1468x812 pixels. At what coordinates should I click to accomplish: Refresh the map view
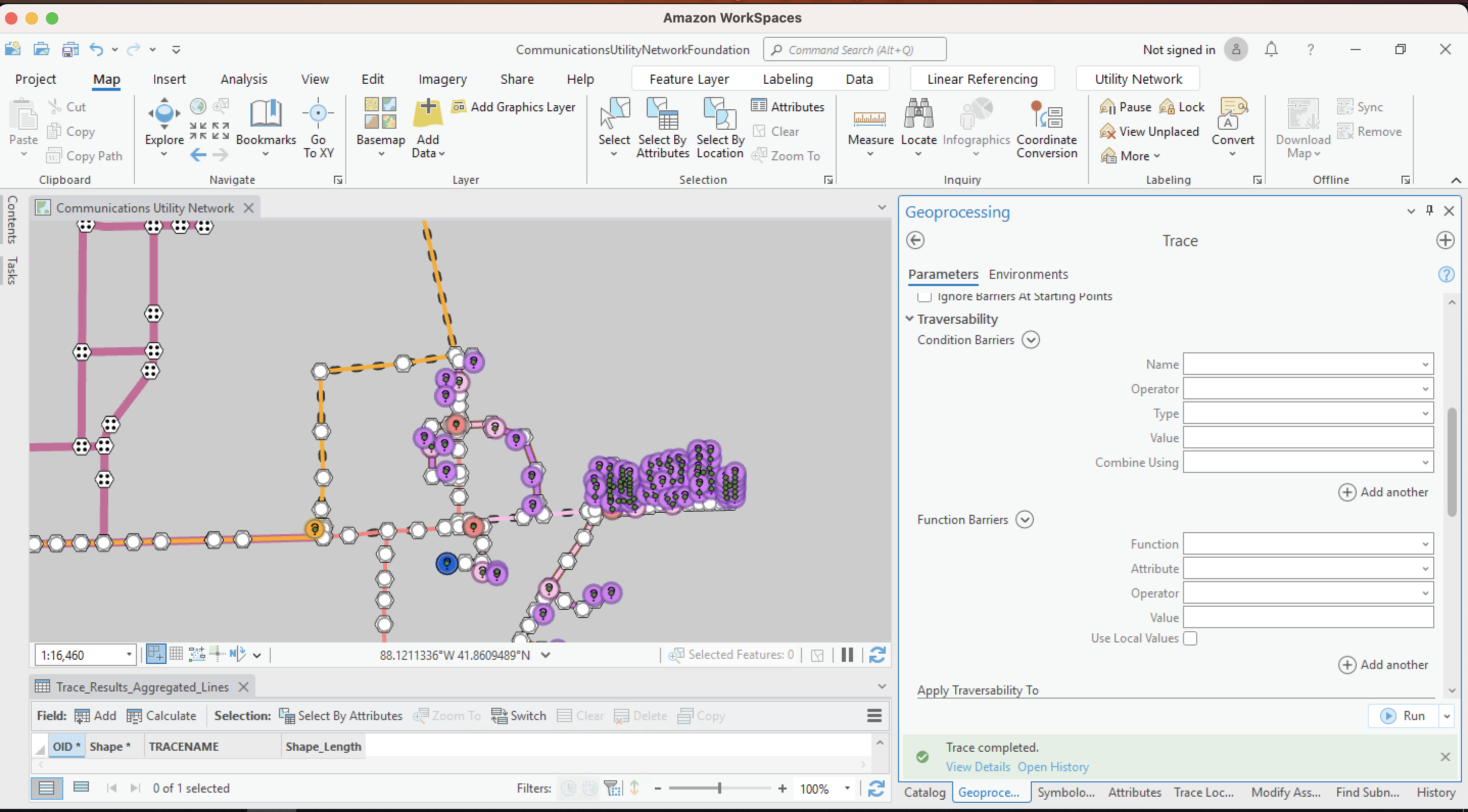pos(877,655)
